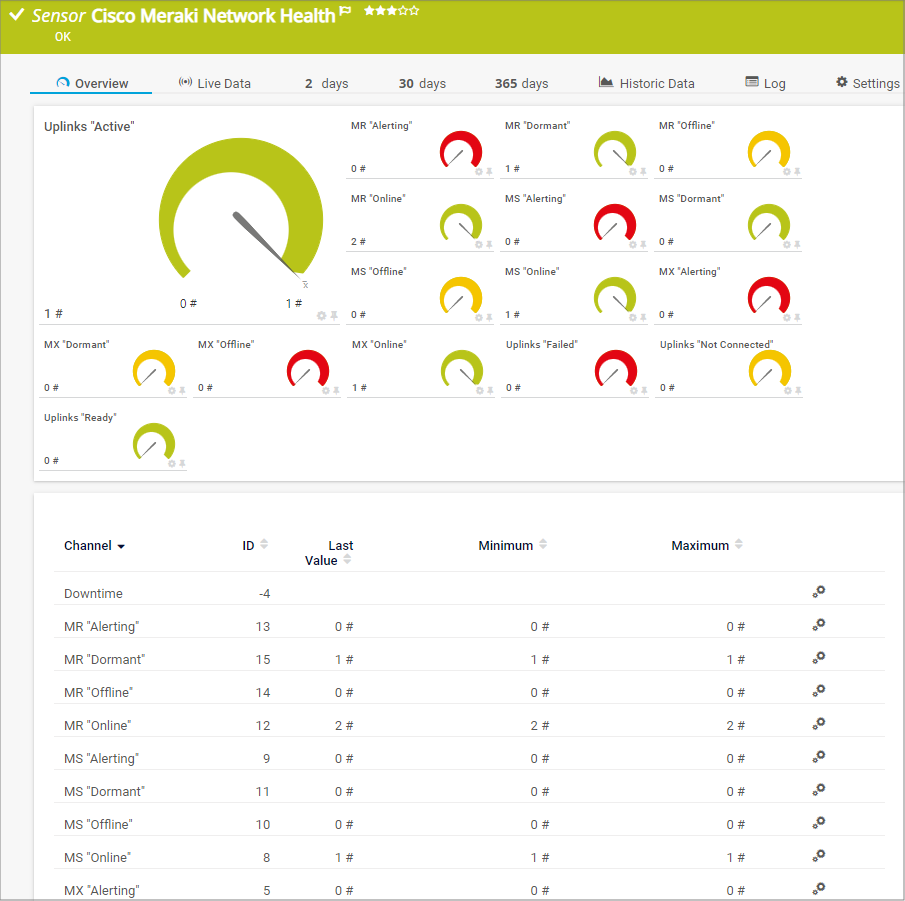Sort table by Channel column arrow
The width and height of the screenshot is (905, 901).
(121, 547)
